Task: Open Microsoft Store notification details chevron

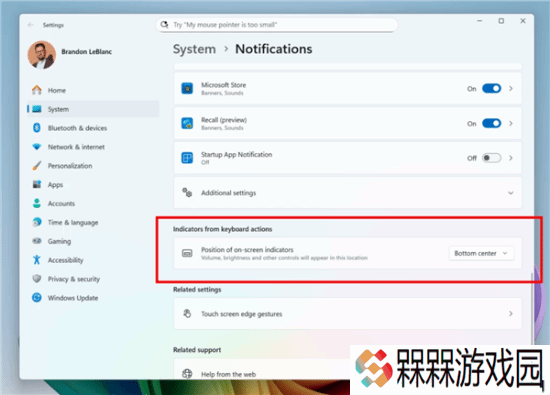Action: click(511, 88)
